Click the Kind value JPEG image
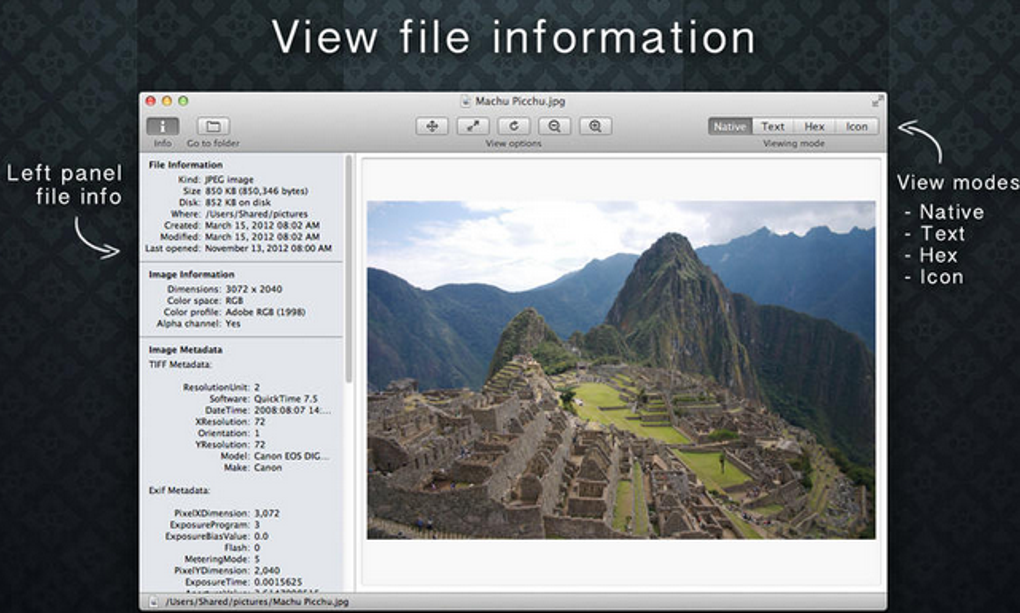Screen dimensions: 1020x613 coord(229,180)
